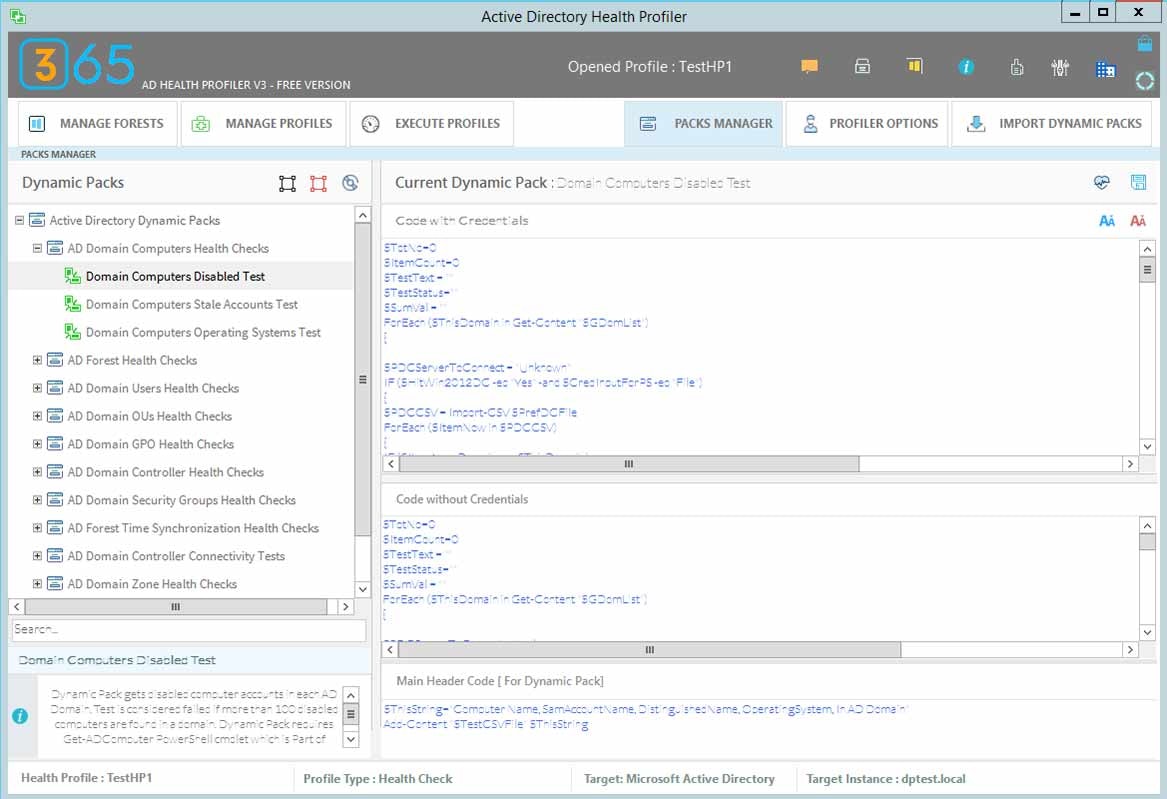1167x799 pixels.
Task: Open the sliders settings icon in header
Action: tap(1060, 68)
